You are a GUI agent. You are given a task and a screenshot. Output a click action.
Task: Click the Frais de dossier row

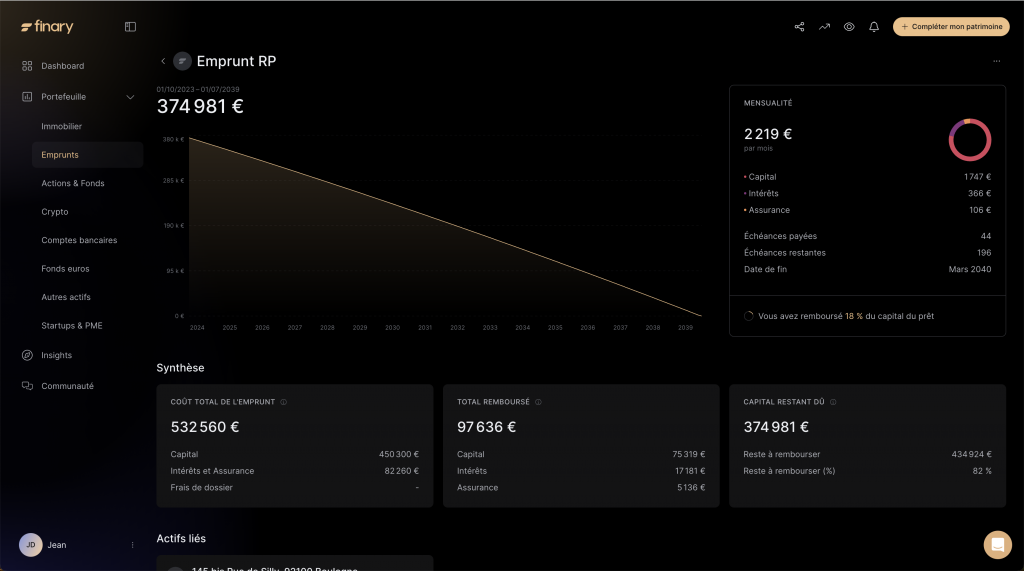coord(295,487)
